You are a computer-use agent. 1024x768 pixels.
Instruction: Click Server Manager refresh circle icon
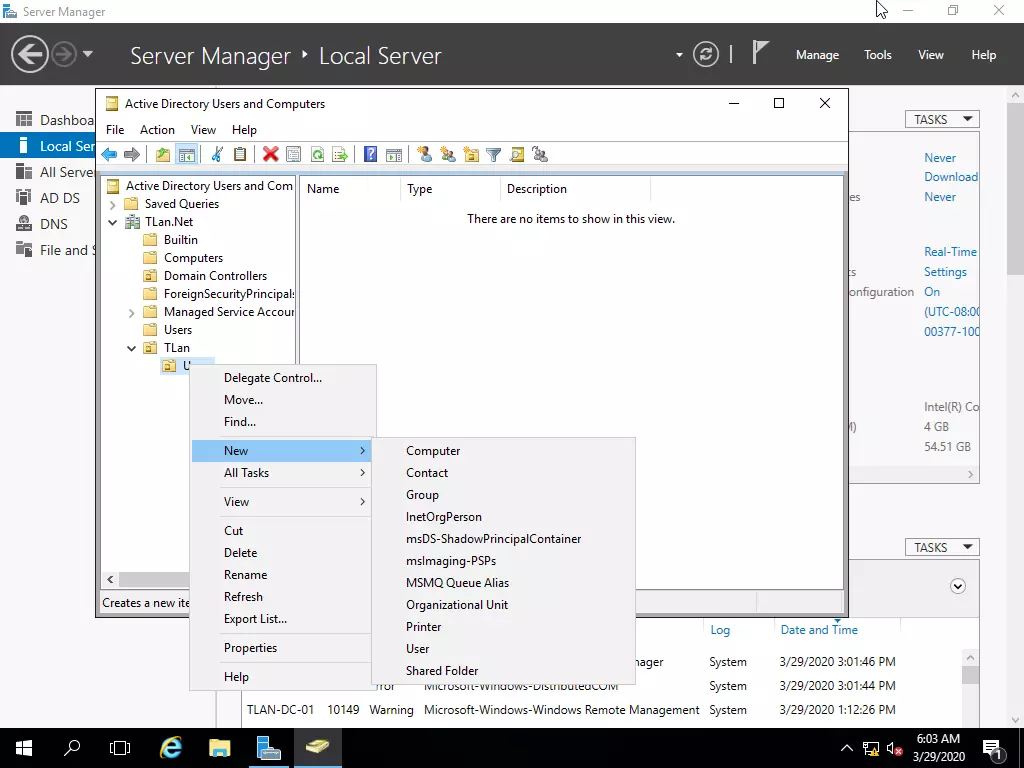point(706,54)
